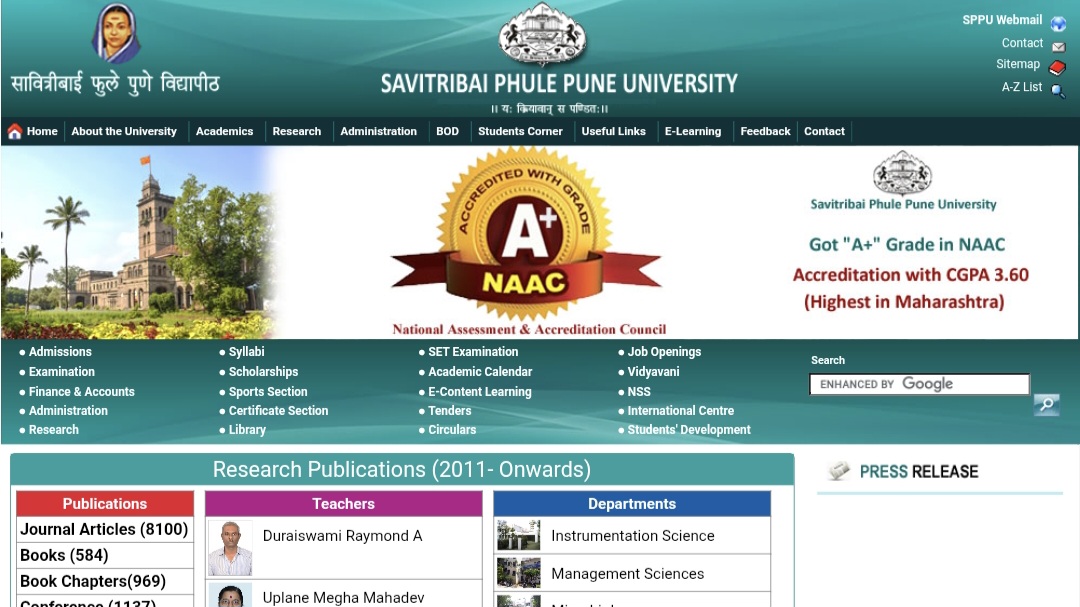The height and width of the screenshot is (607, 1080).
Task: Click inside the Google search field
Action: click(x=920, y=384)
